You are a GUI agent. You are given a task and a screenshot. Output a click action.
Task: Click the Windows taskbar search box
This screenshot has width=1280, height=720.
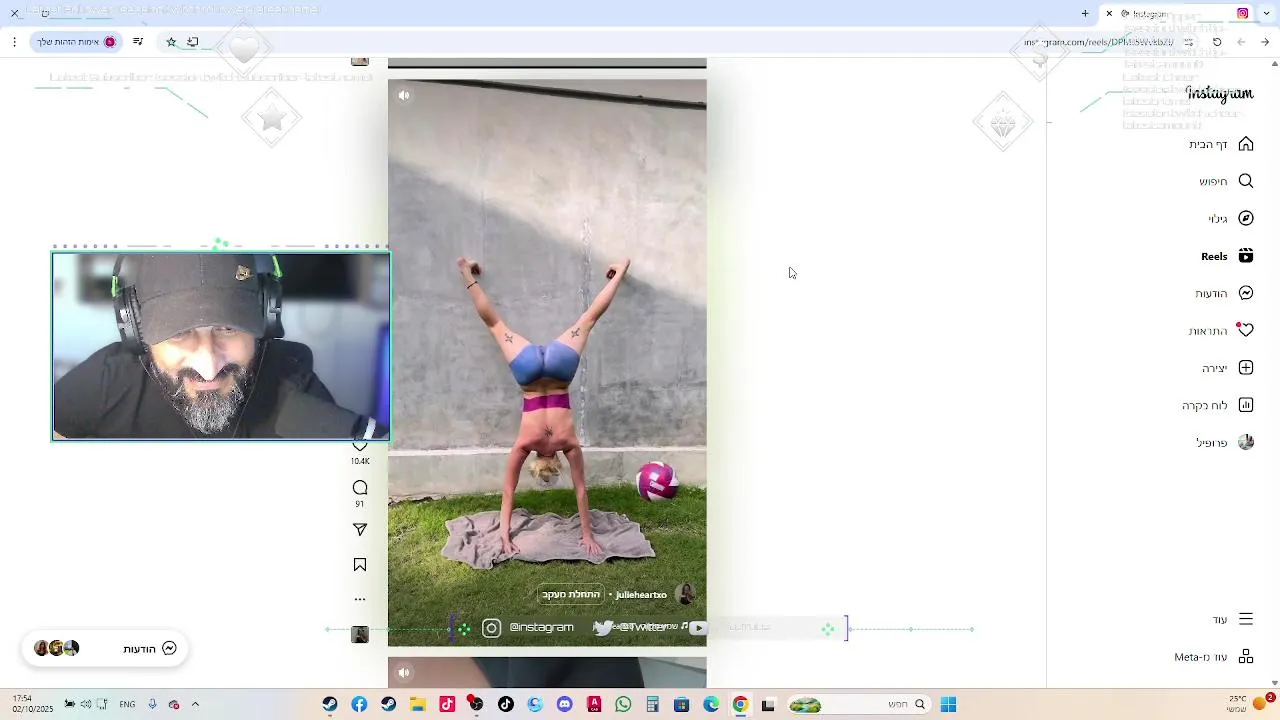pyautogui.click(x=860, y=705)
